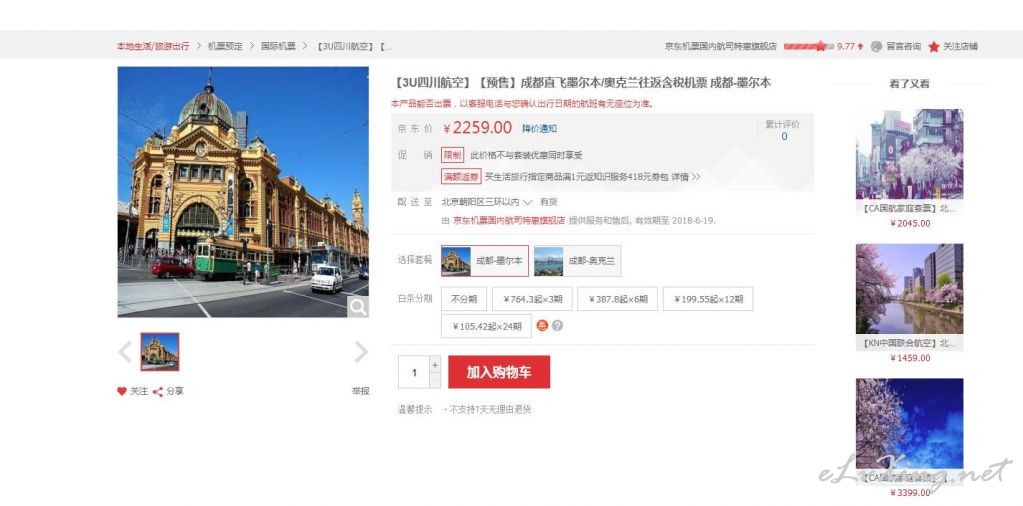This screenshot has height=506, width=1023.
Task: Open 本地生活/旅游出行 breadcrumb
Action: 153,46
